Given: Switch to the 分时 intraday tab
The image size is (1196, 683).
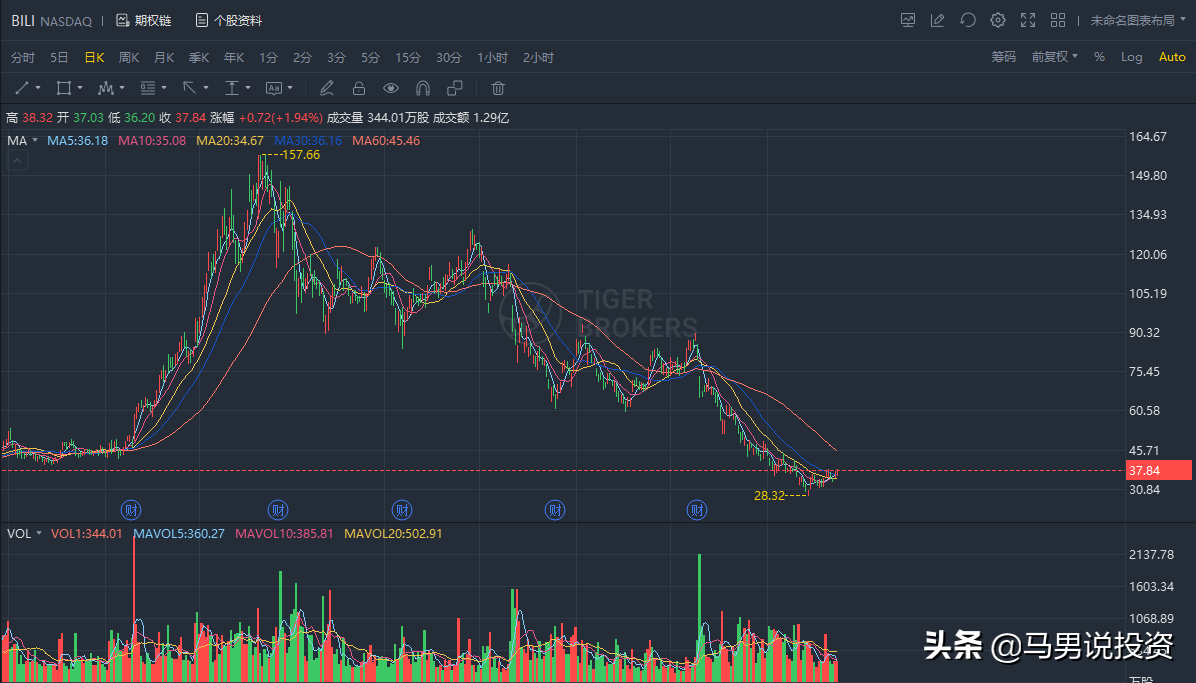Looking at the screenshot, I should 23,58.
